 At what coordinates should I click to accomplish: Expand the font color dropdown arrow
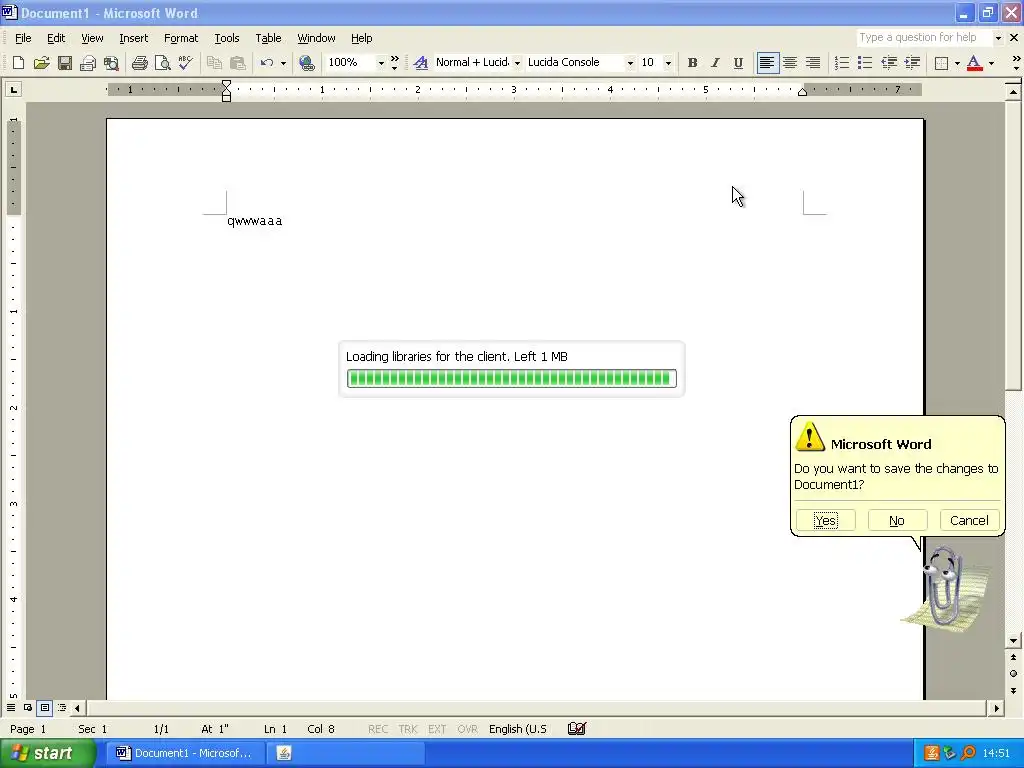tap(991, 63)
